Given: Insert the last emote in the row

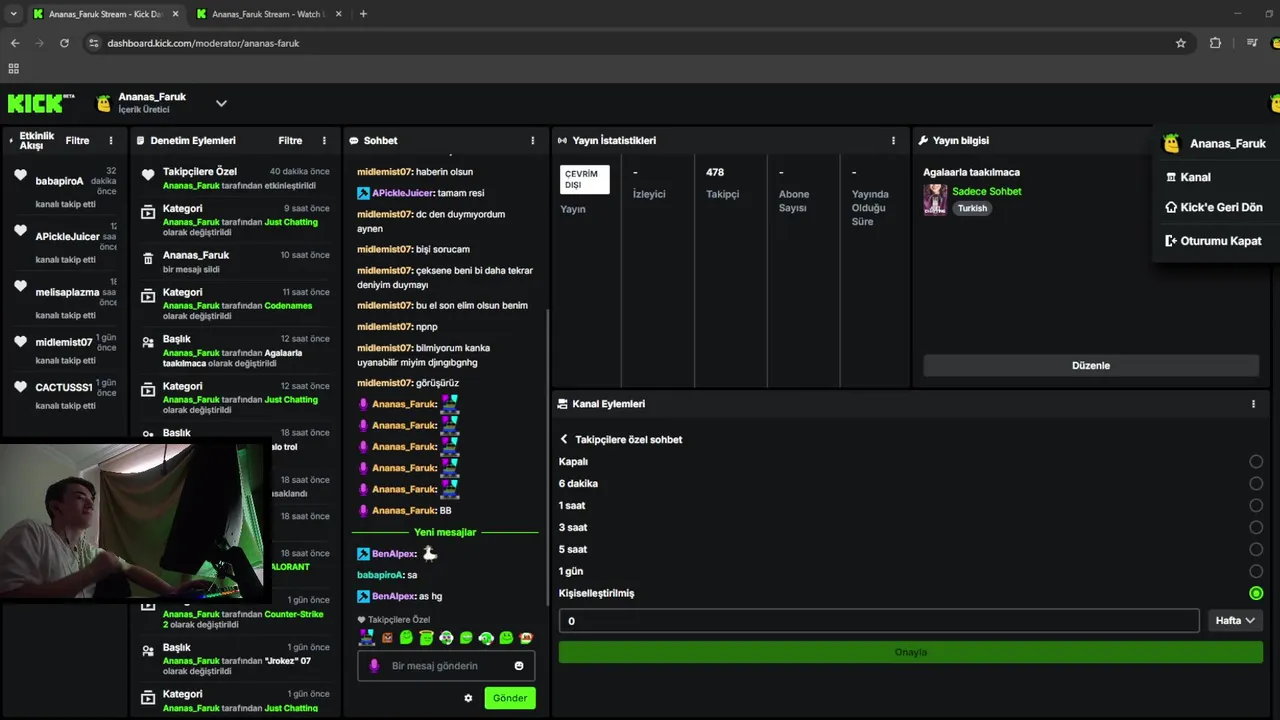Looking at the screenshot, I should 526,638.
